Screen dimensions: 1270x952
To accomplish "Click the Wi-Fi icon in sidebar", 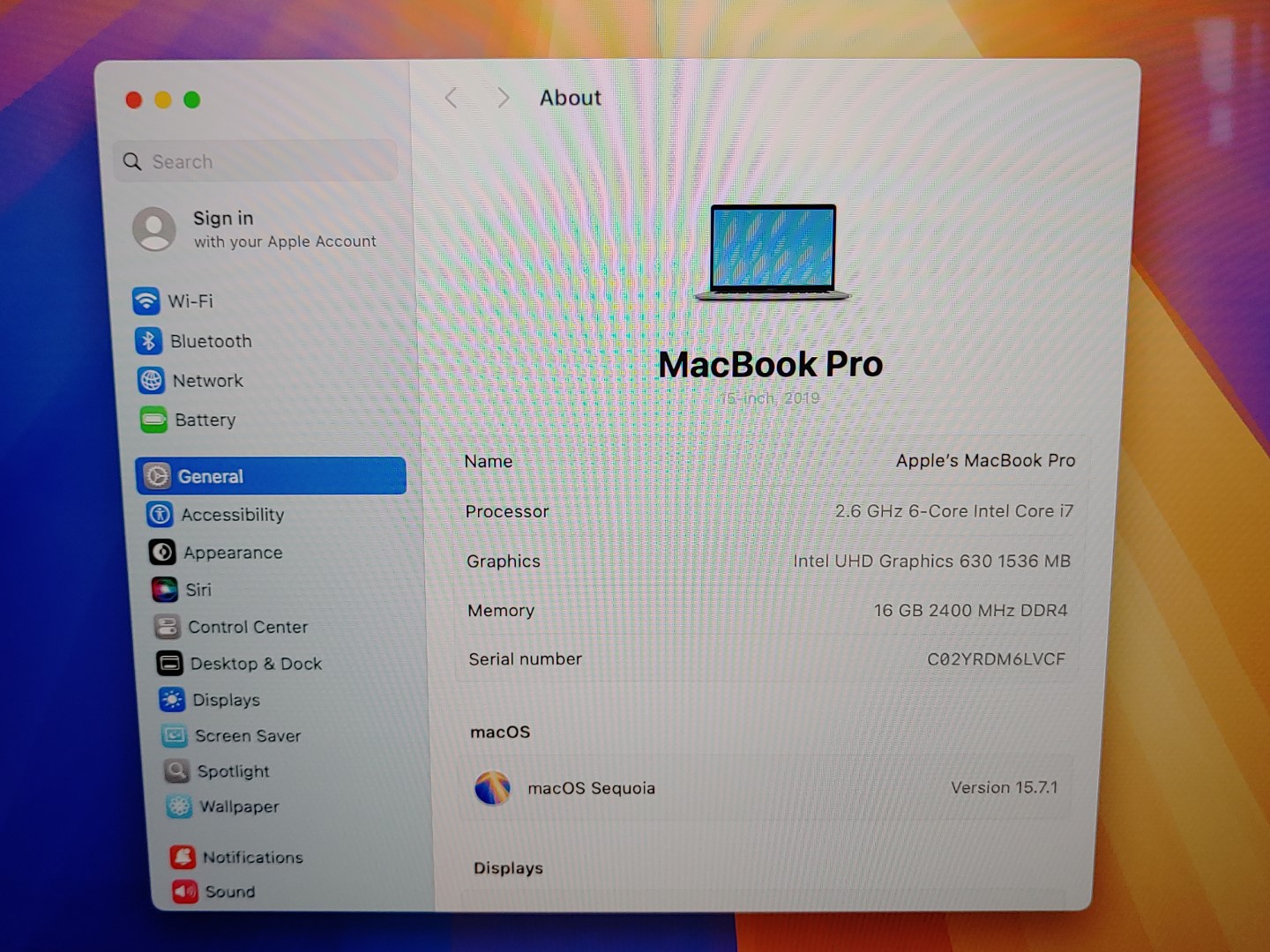I will pyautogui.click(x=146, y=301).
